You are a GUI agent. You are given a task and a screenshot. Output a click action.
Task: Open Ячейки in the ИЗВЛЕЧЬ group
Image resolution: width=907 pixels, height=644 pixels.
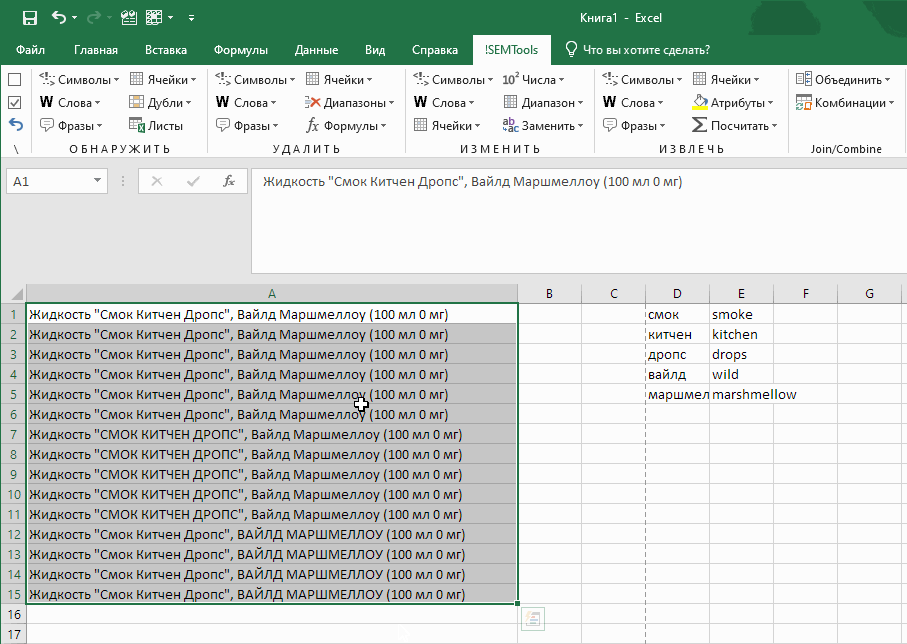[x=726, y=79]
